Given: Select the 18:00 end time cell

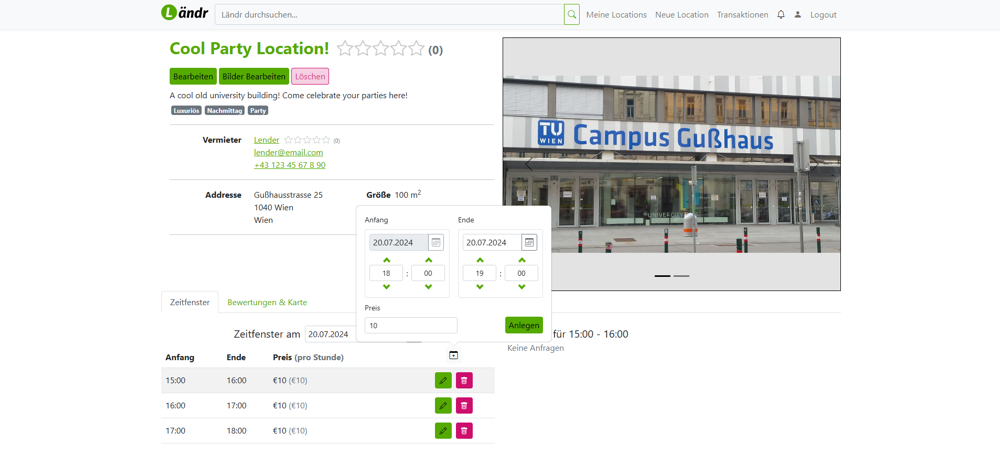Looking at the screenshot, I should tap(236, 431).
